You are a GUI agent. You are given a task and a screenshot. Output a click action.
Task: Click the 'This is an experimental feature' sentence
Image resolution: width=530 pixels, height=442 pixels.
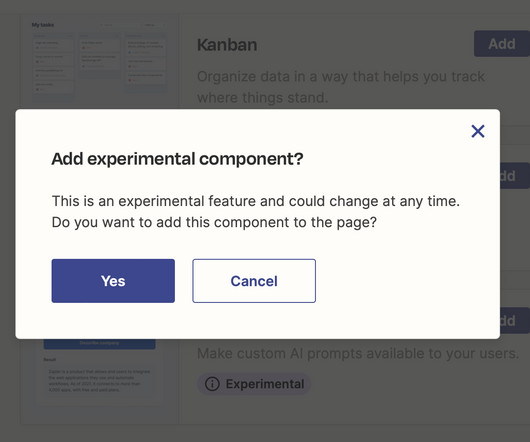[x=256, y=201]
